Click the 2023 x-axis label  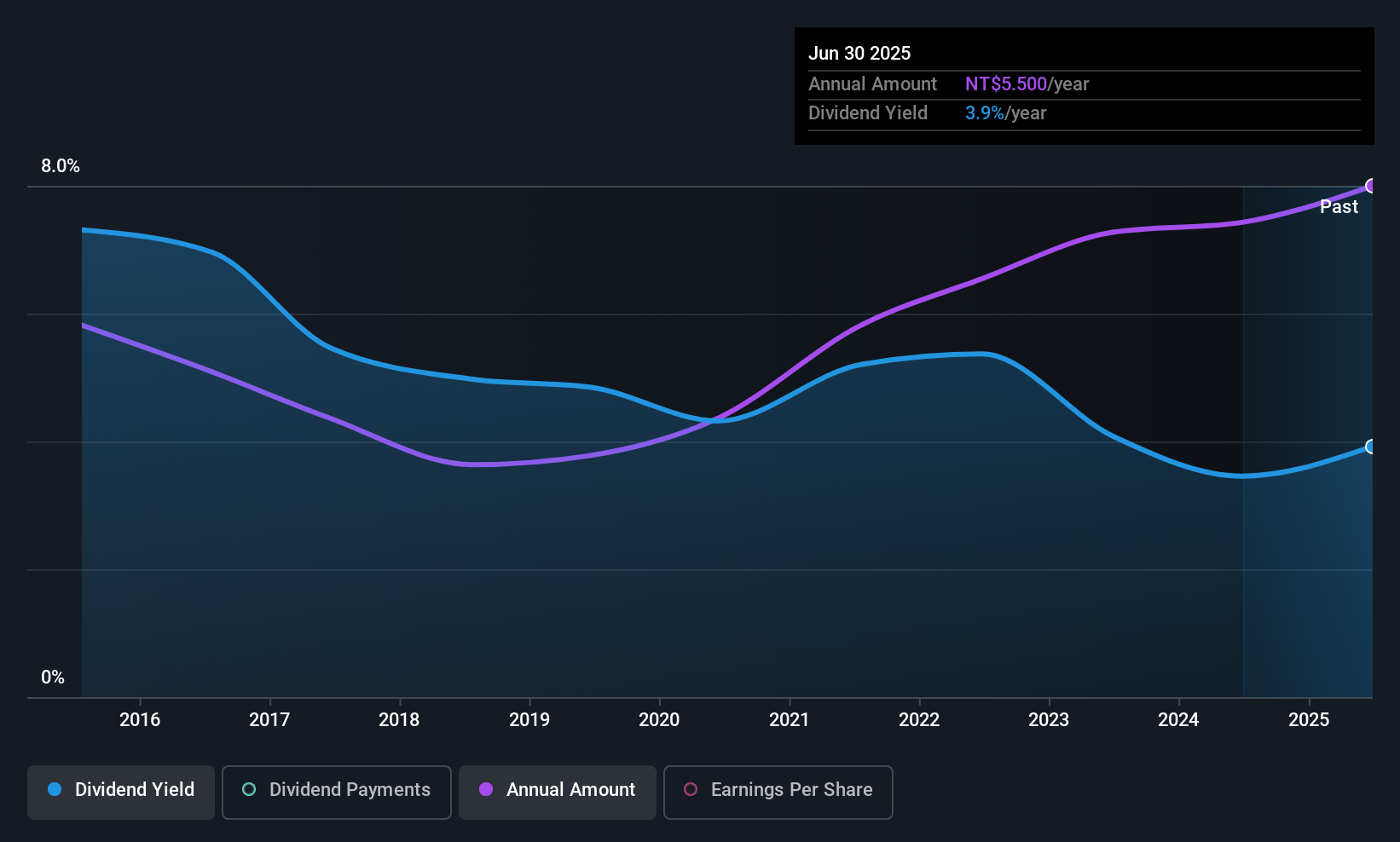click(x=1049, y=720)
